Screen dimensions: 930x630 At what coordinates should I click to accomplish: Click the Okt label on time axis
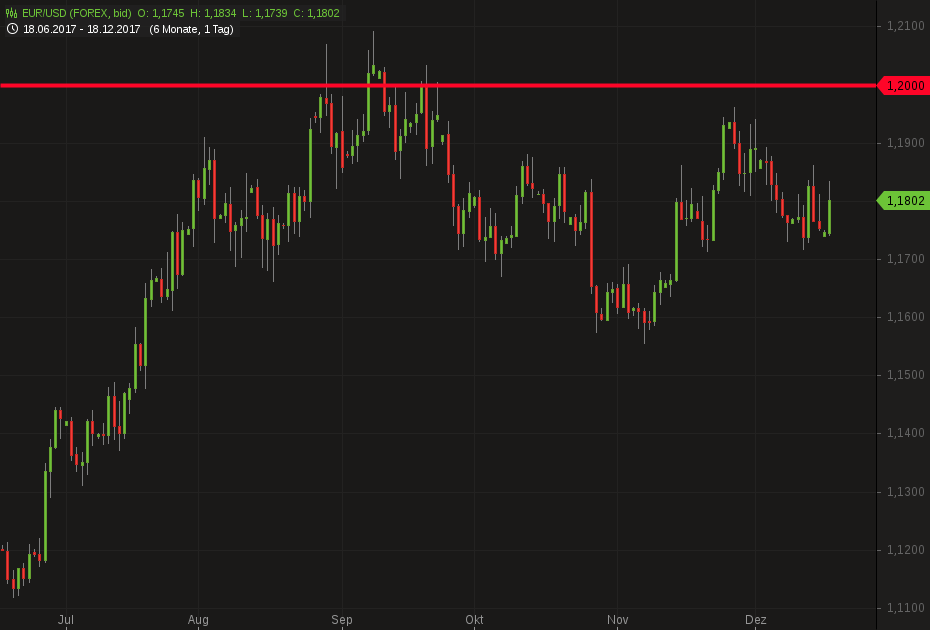click(474, 620)
